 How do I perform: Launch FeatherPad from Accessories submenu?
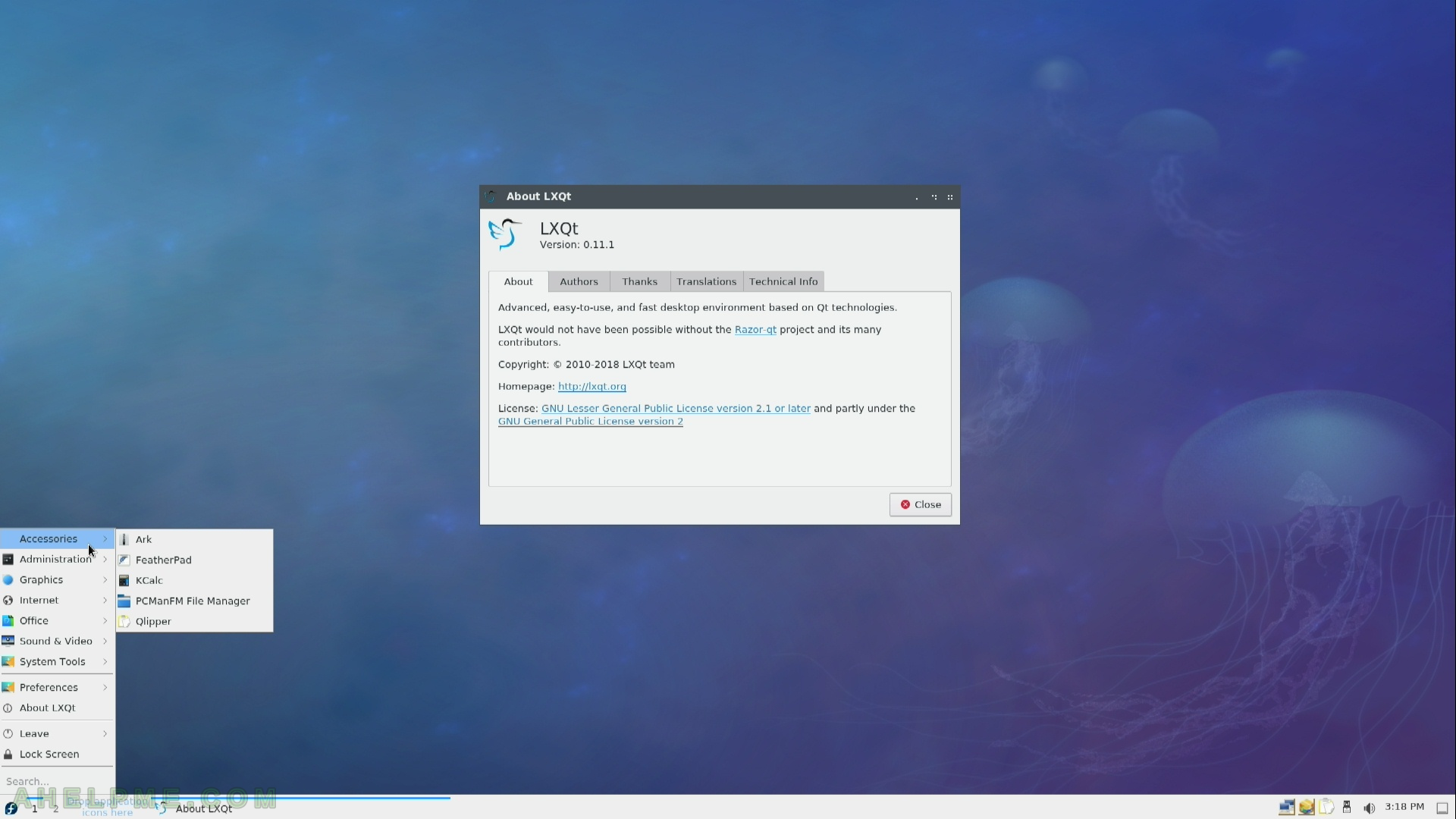click(x=194, y=560)
